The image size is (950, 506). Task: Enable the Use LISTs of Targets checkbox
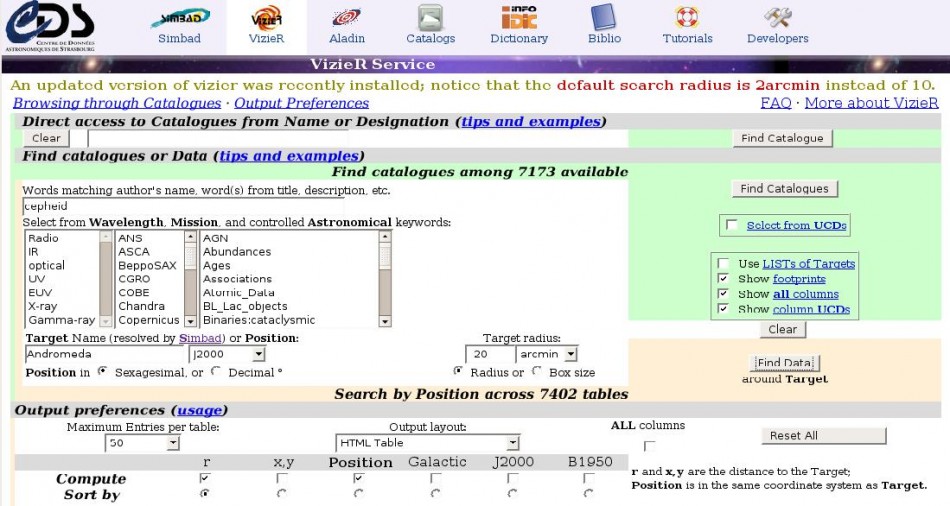click(x=723, y=264)
